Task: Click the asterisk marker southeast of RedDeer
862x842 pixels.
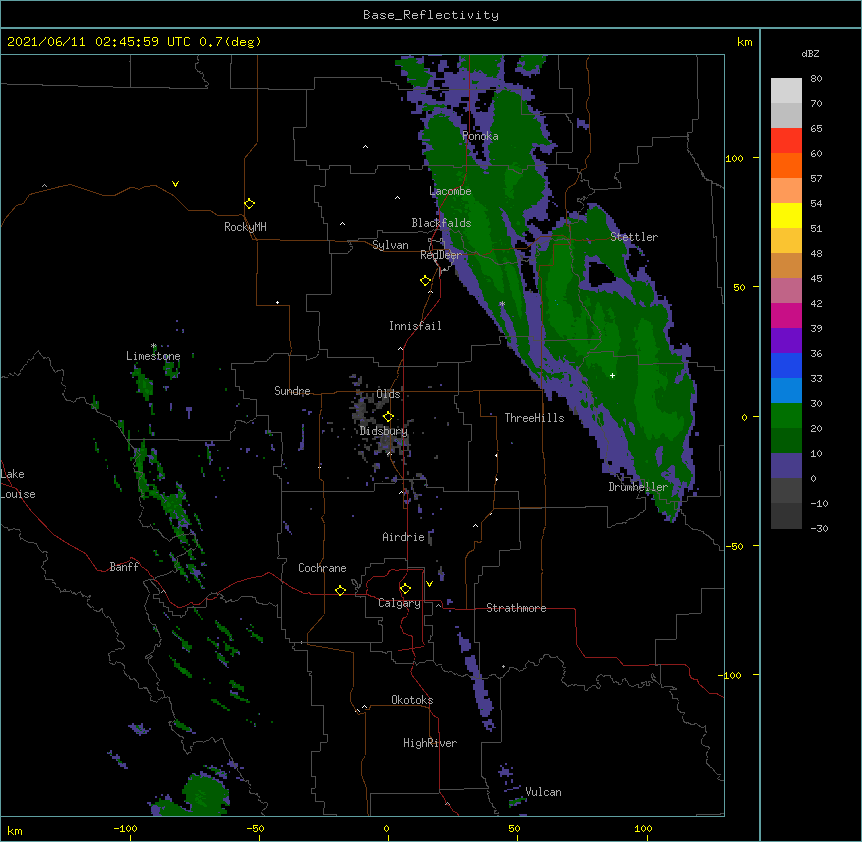Action: pyautogui.click(x=502, y=304)
